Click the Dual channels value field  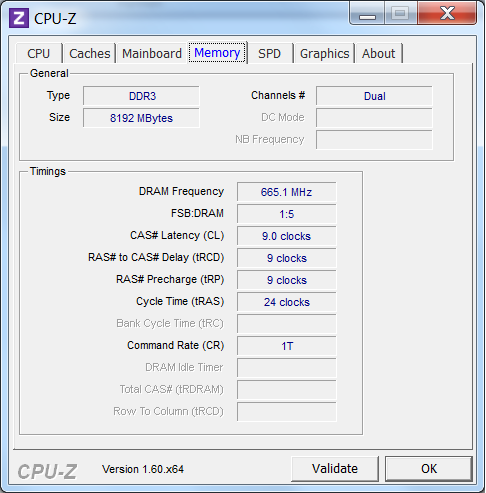pyautogui.click(x=374, y=96)
